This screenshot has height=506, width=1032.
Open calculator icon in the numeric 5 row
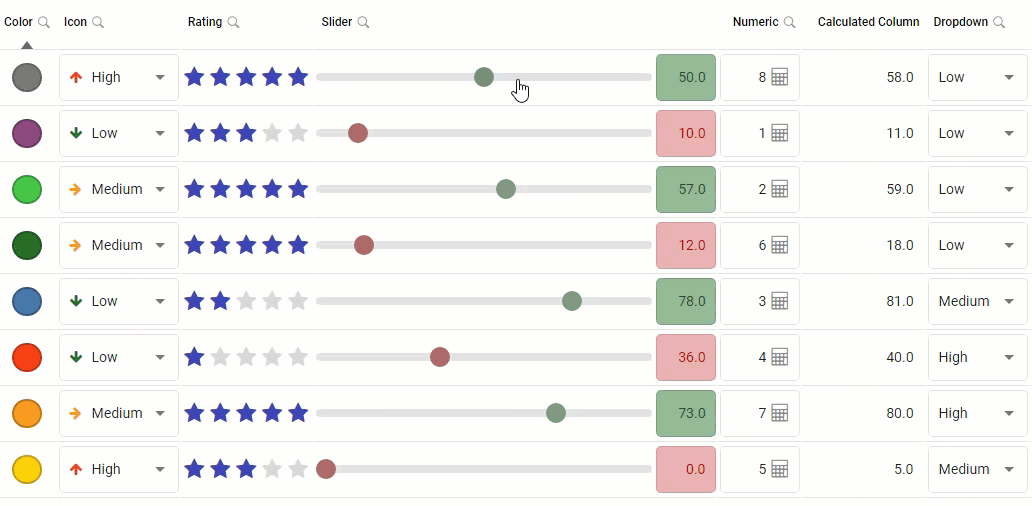click(x=780, y=469)
